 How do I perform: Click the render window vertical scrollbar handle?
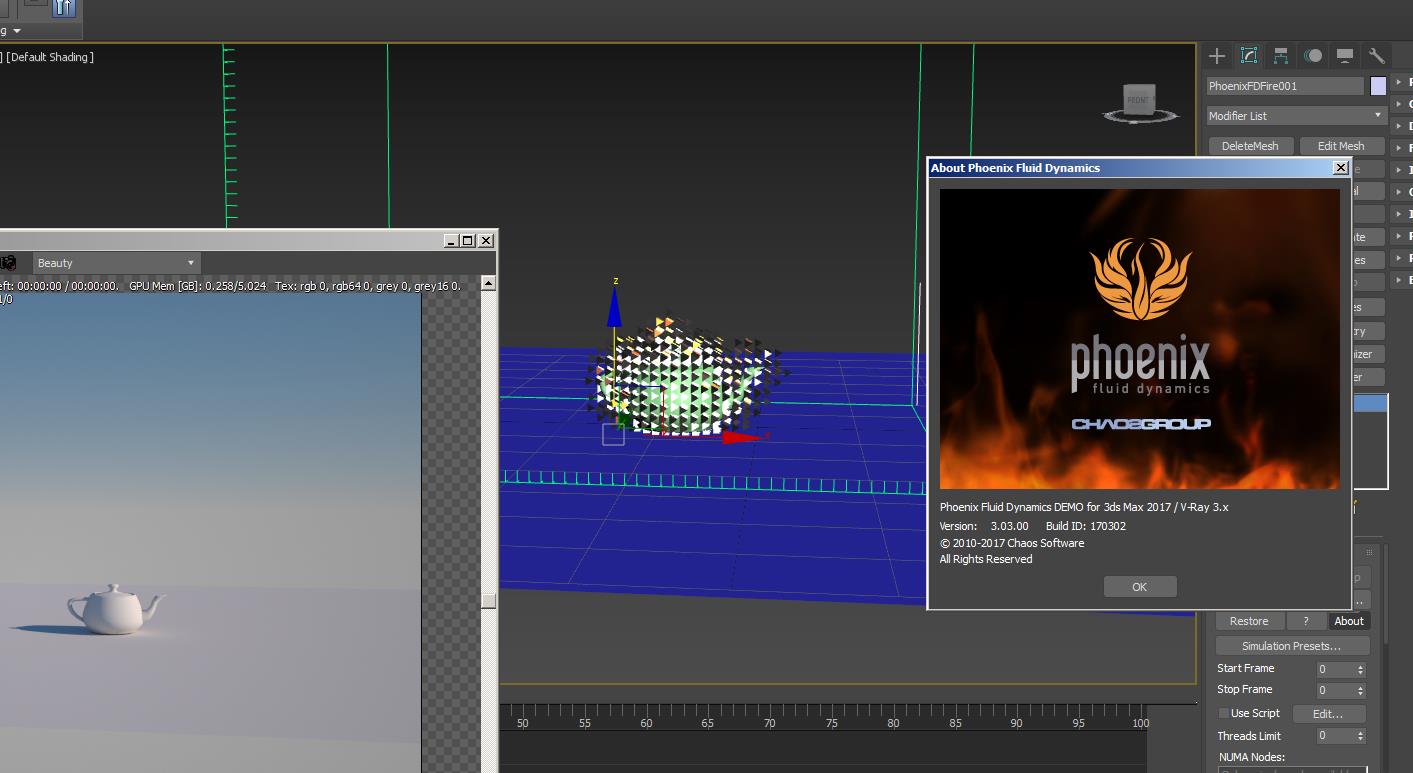pos(488,601)
